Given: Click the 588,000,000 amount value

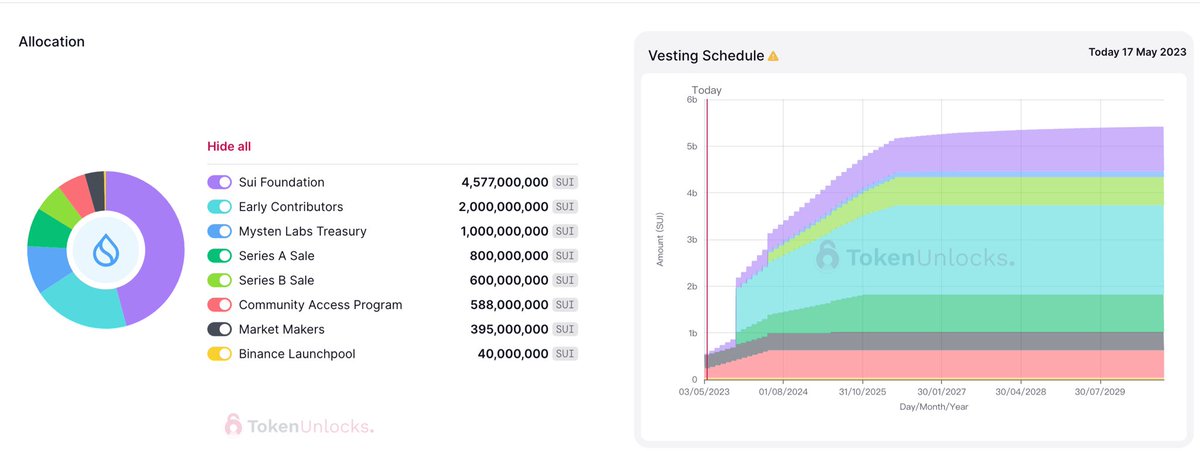Looking at the screenshot, I should point(509,305).
